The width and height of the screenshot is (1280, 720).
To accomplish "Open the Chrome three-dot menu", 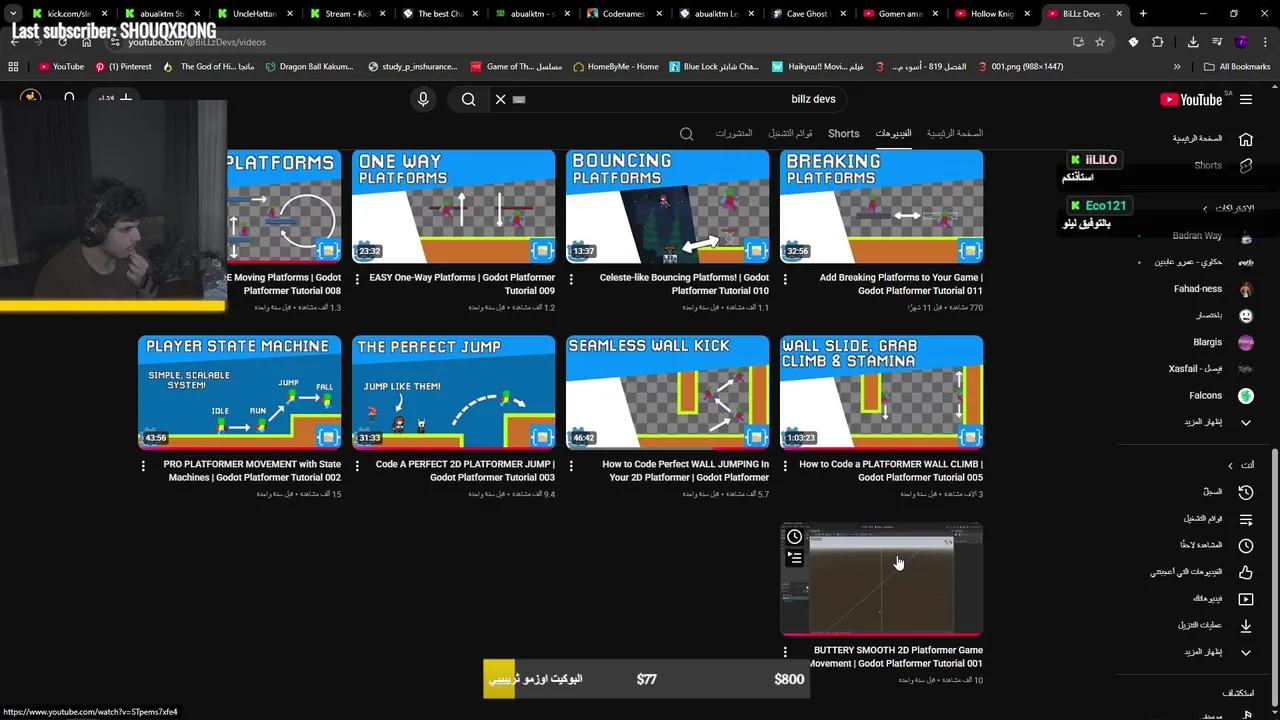I will coord(1265,42).
